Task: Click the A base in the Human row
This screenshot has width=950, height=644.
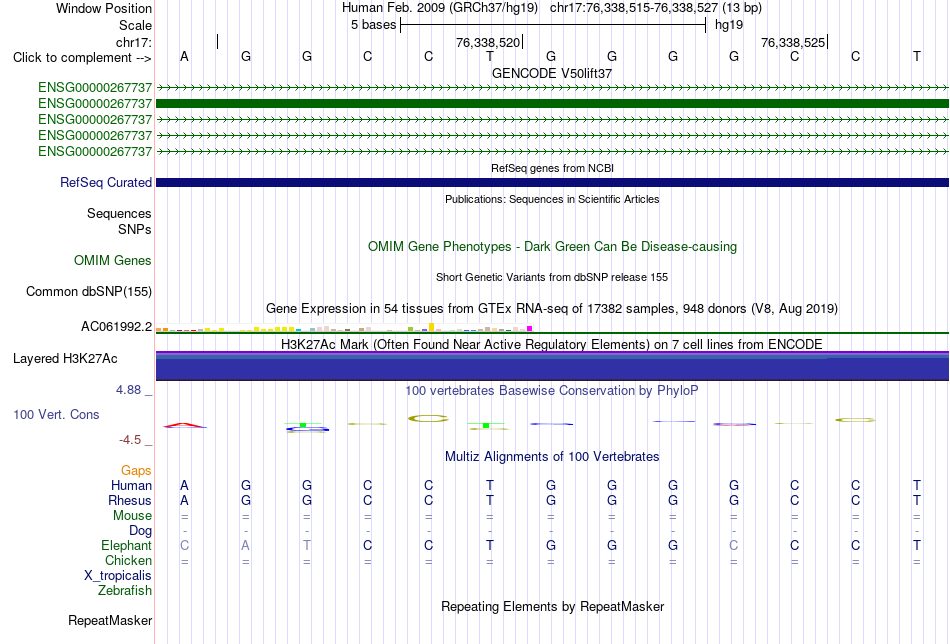Action: (184, 485)
